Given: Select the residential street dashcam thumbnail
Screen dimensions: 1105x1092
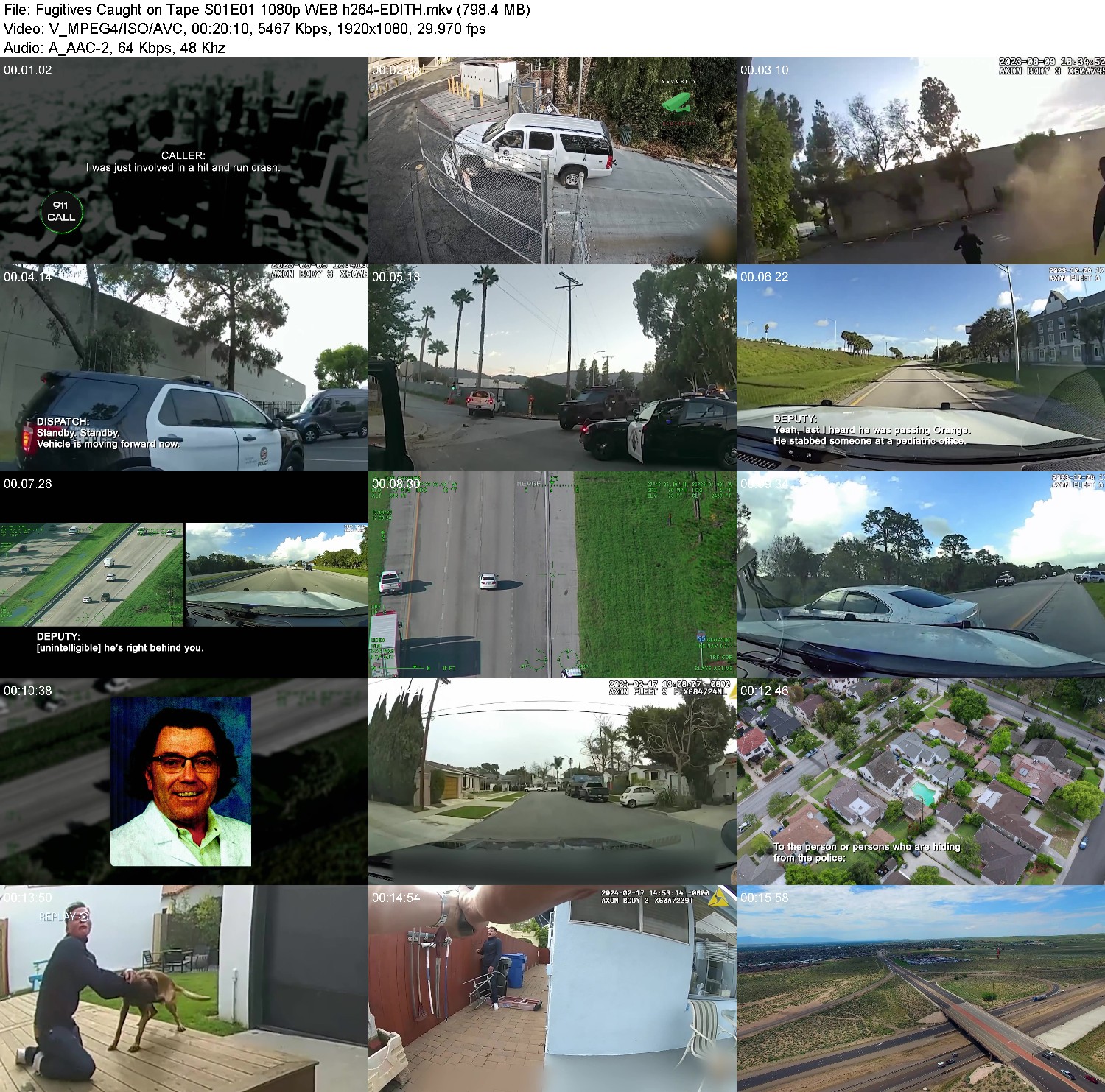Looking at the screenshot, I should (552, 782).
